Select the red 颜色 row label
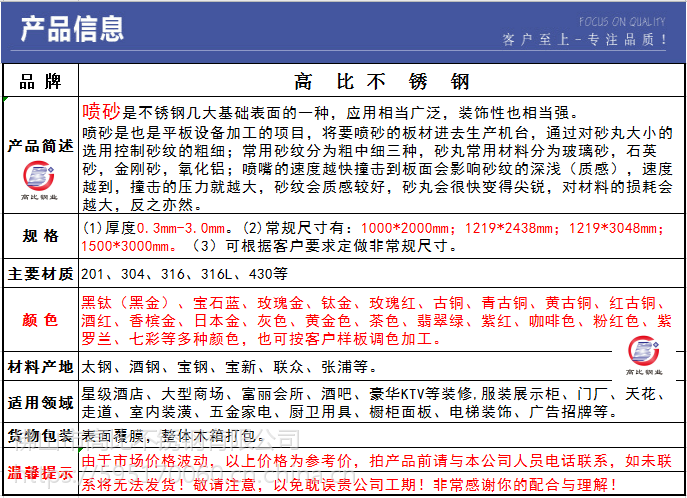Image resolution: width=687 pixels, height=498 pixels. (x=40, y=320)
